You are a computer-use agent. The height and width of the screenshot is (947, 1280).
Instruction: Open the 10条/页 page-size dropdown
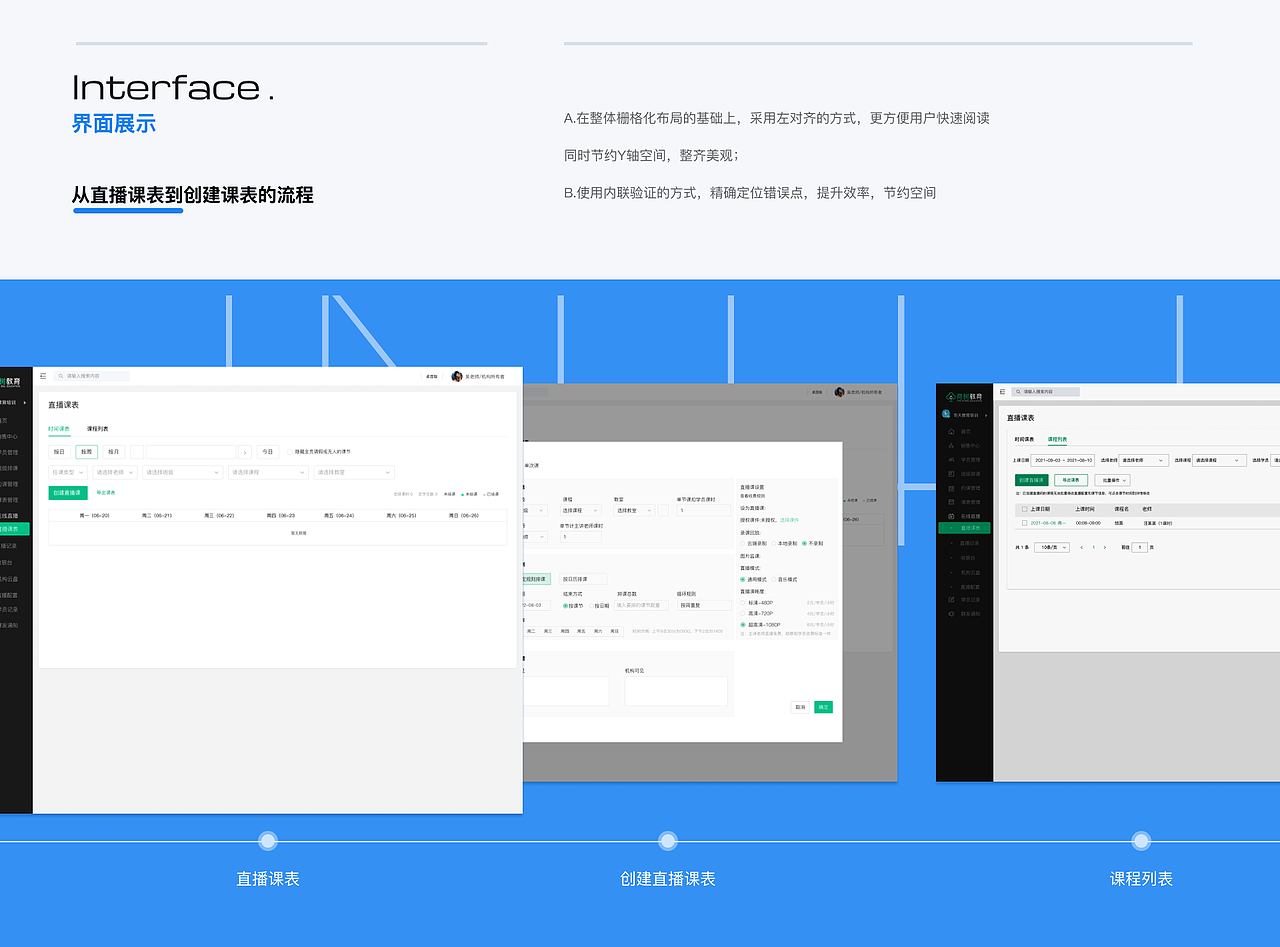[1052, 547]
